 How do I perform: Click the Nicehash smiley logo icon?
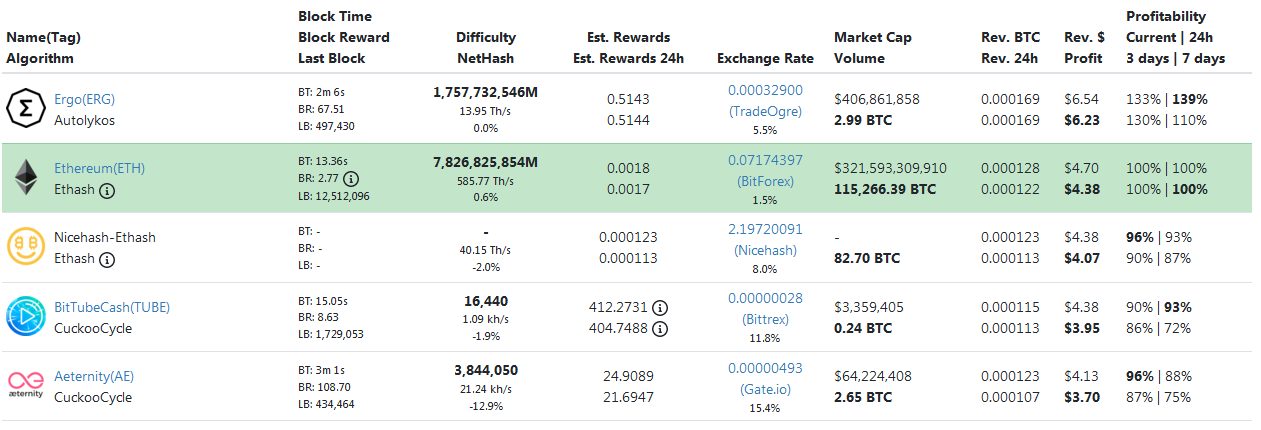(26, 247)
